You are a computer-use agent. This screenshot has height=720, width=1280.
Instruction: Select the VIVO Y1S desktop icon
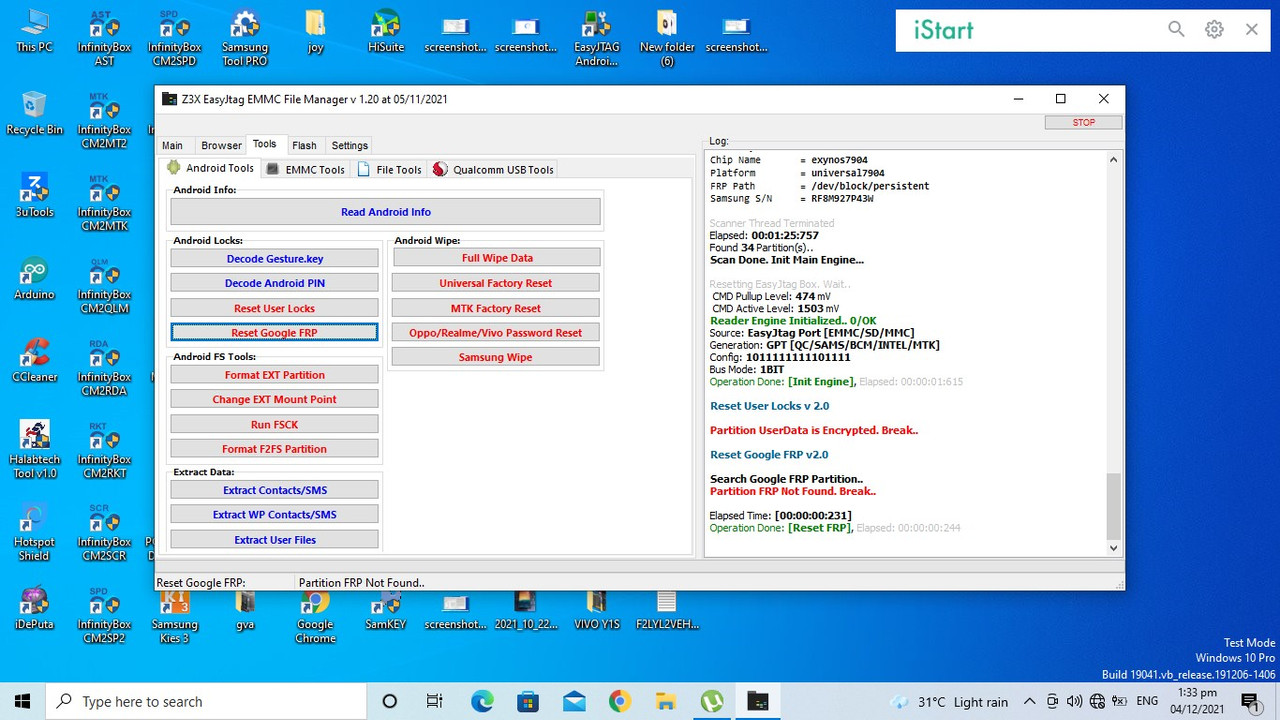pyautogui.click(x=596, y=608)
